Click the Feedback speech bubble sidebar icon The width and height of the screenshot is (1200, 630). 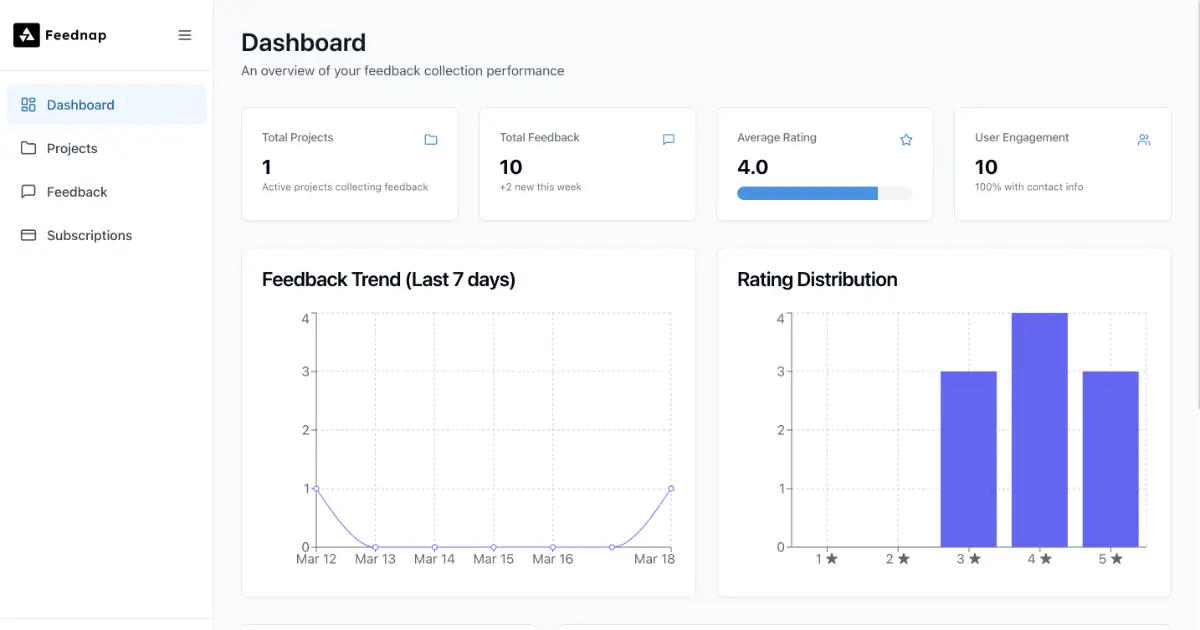tap(28, 192)
